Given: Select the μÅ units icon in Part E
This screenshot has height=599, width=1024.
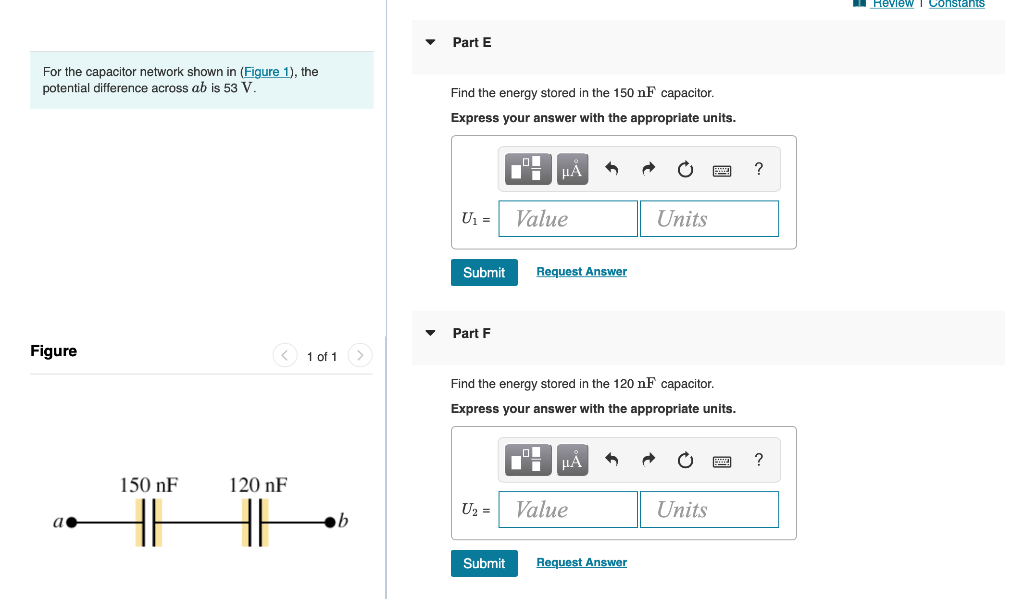Looking at the screenshot, I should [571, 169].
